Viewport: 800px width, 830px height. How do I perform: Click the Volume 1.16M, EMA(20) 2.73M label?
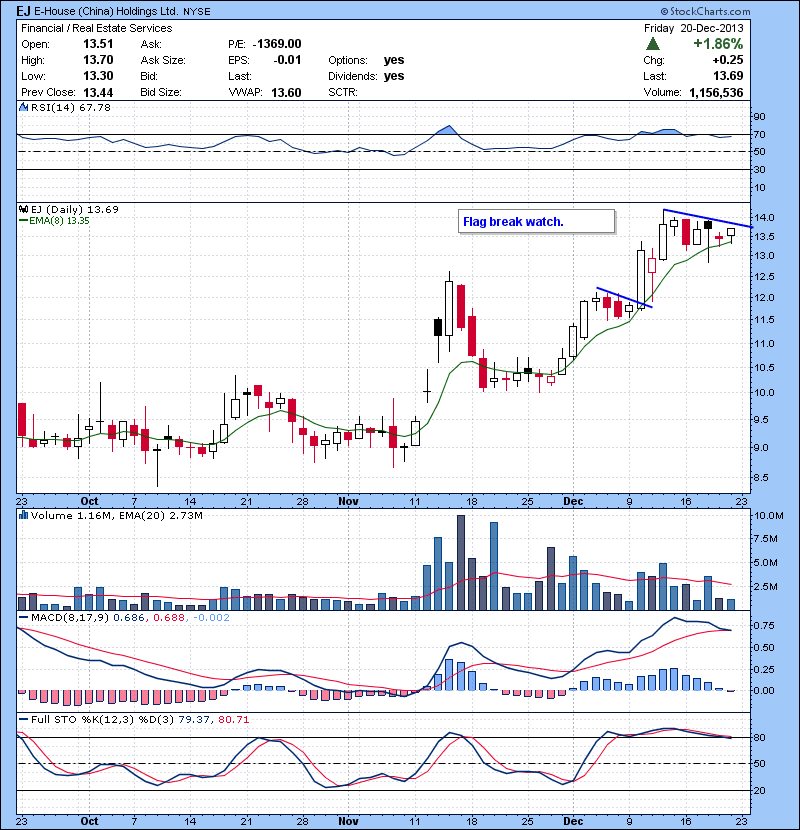(x=116, y=515)
